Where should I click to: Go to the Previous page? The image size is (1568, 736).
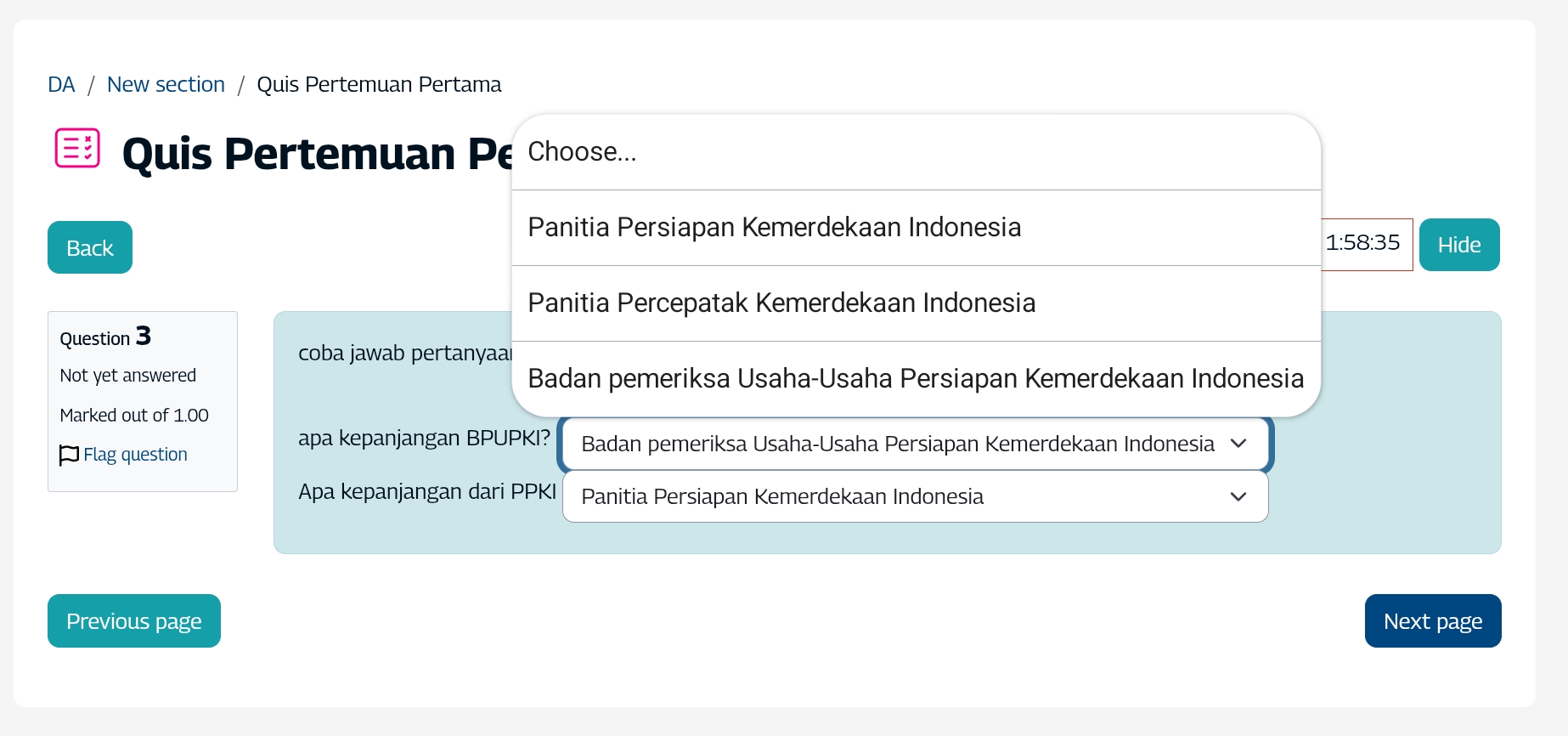pos(134,621)
